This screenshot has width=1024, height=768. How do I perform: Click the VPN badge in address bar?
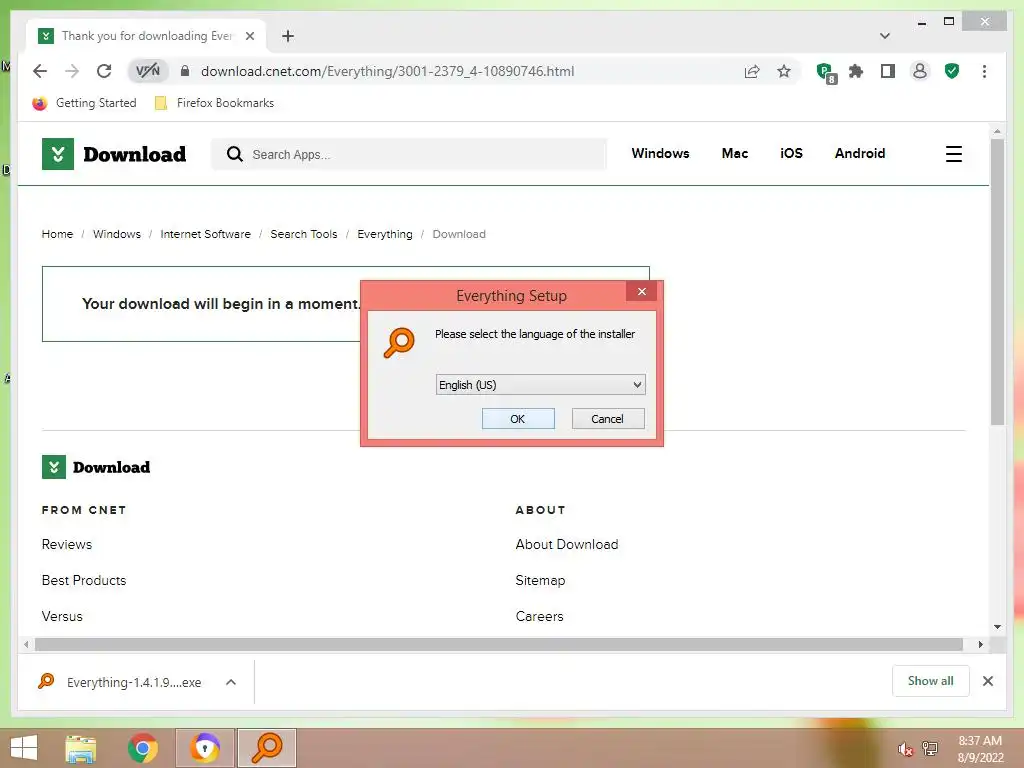(x=148, y=71)
